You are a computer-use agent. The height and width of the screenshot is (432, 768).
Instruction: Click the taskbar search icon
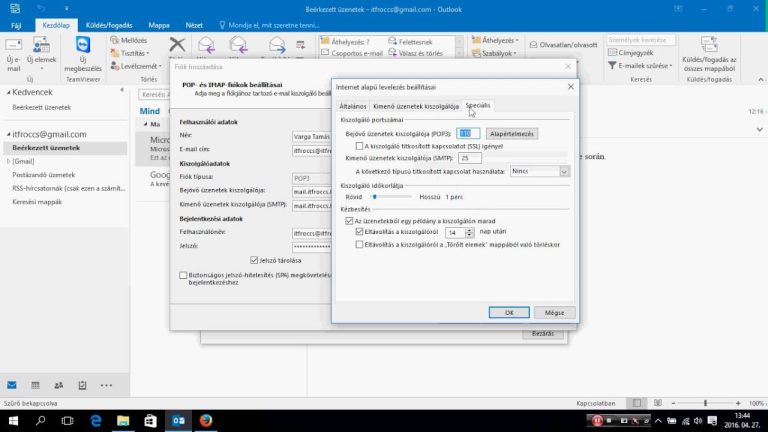point(41,421)
